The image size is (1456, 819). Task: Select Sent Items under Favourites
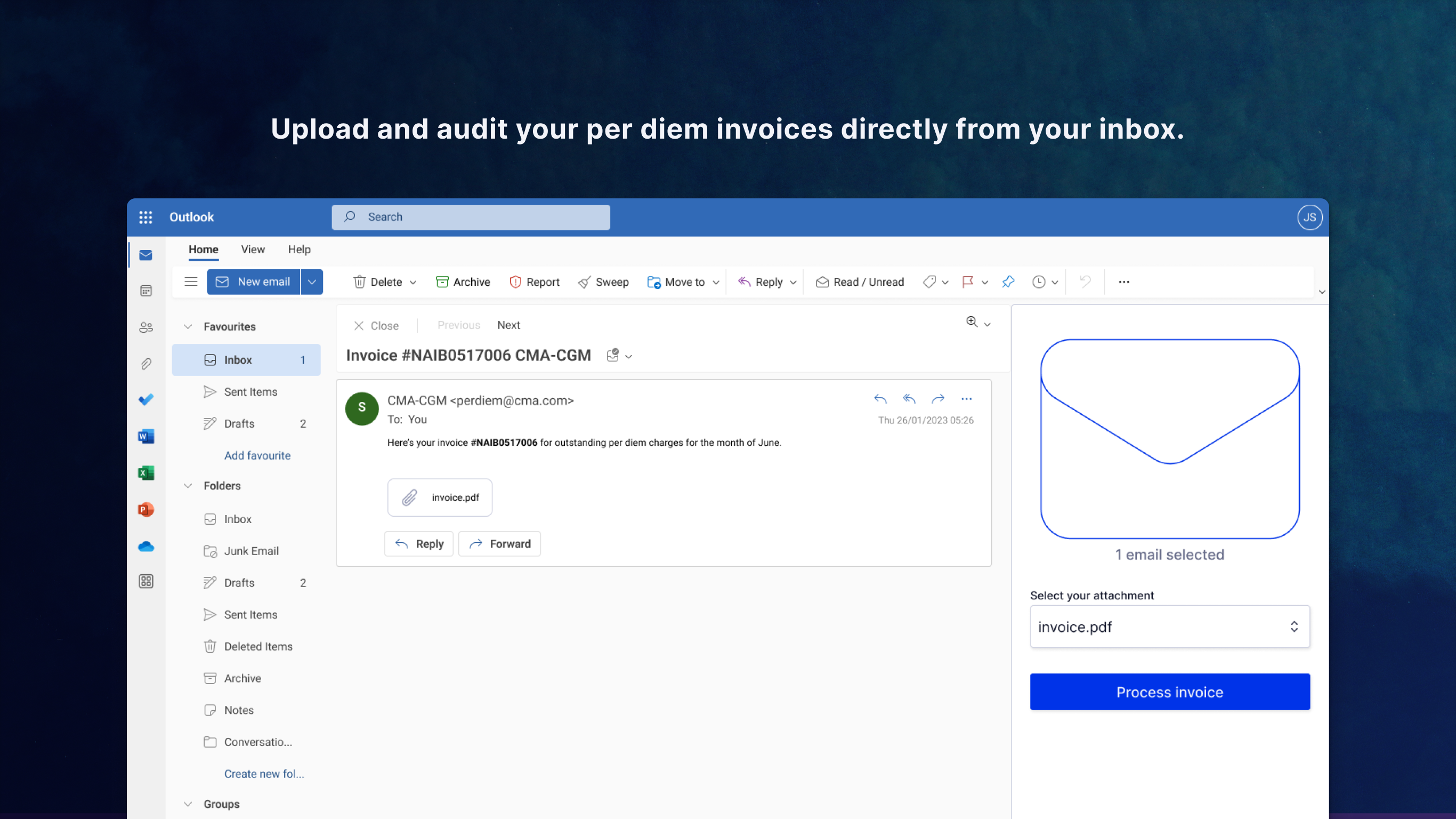pyautogui.click(x=246, y=392)
